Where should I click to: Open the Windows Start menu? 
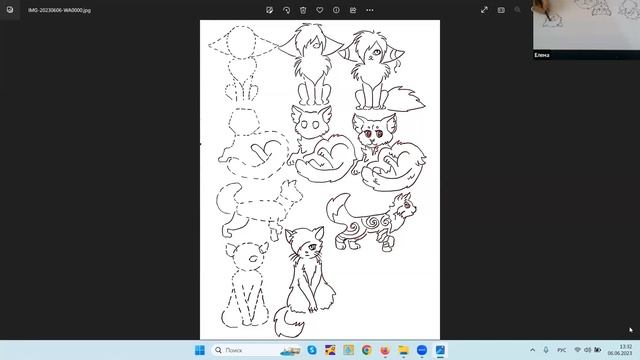(x=200, y=350)
